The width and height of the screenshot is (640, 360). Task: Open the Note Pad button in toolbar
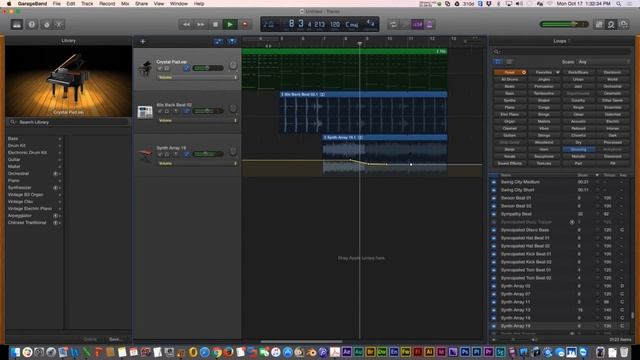(x=599, y=24)
